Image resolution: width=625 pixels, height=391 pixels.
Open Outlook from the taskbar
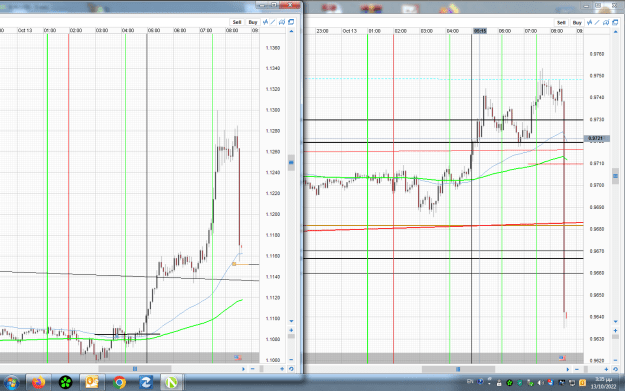(x=92, y=383)
